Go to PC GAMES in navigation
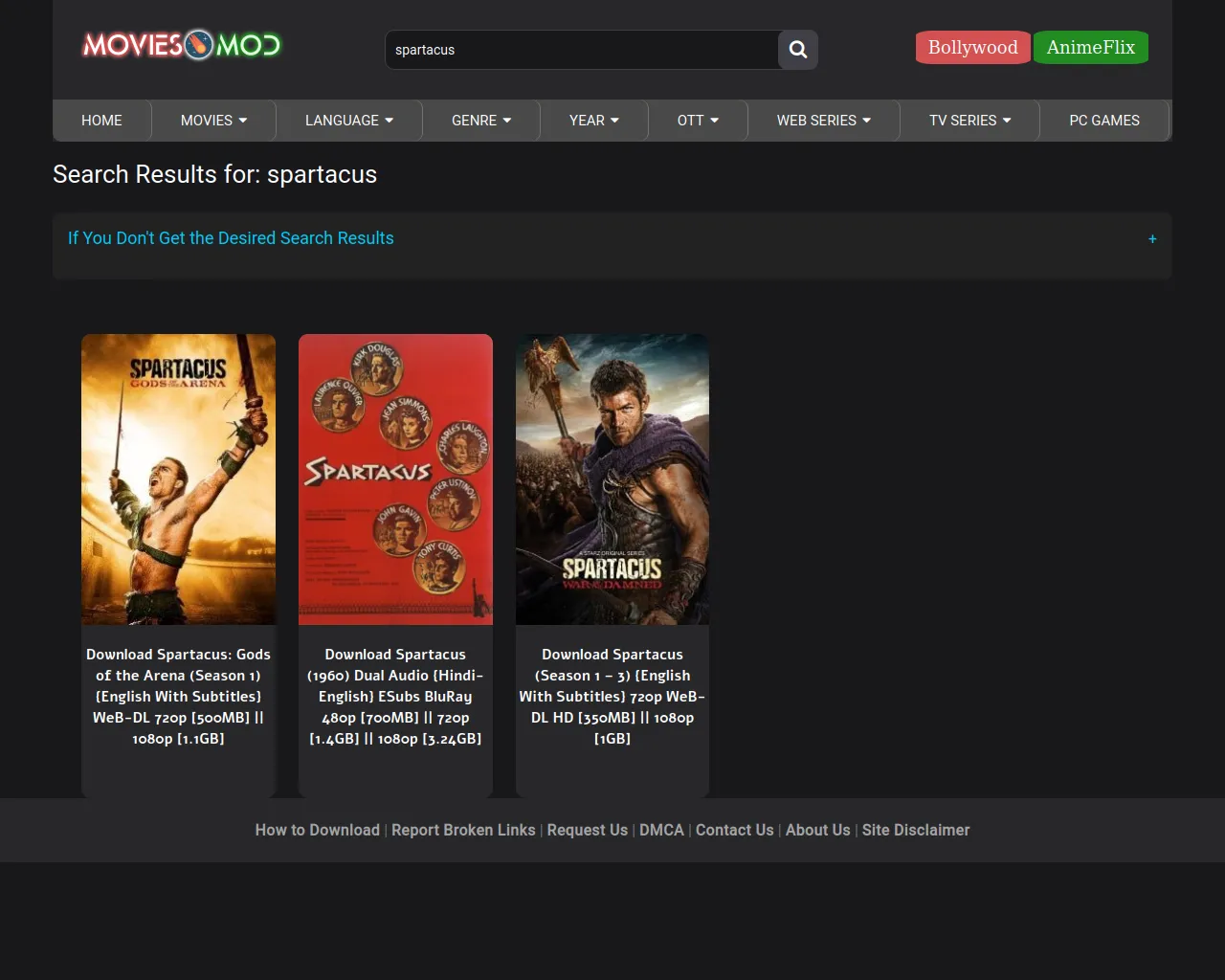Viewport: 1225px width, 980px height. 1104,121
